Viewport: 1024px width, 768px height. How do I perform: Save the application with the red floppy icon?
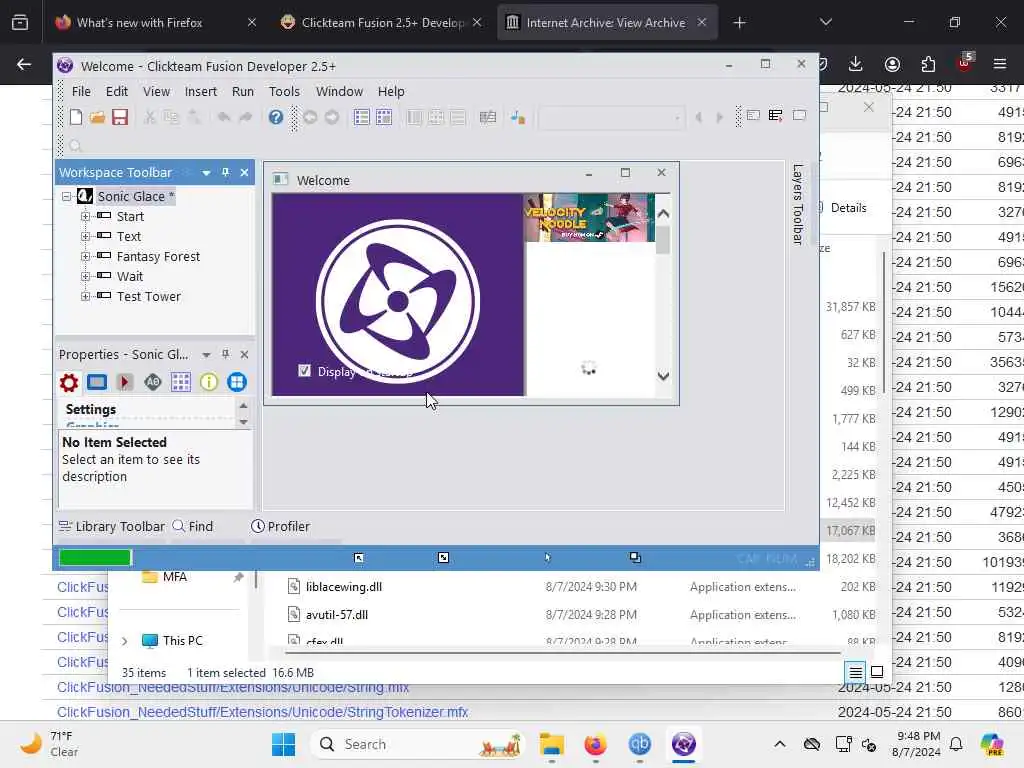[120, 117]
